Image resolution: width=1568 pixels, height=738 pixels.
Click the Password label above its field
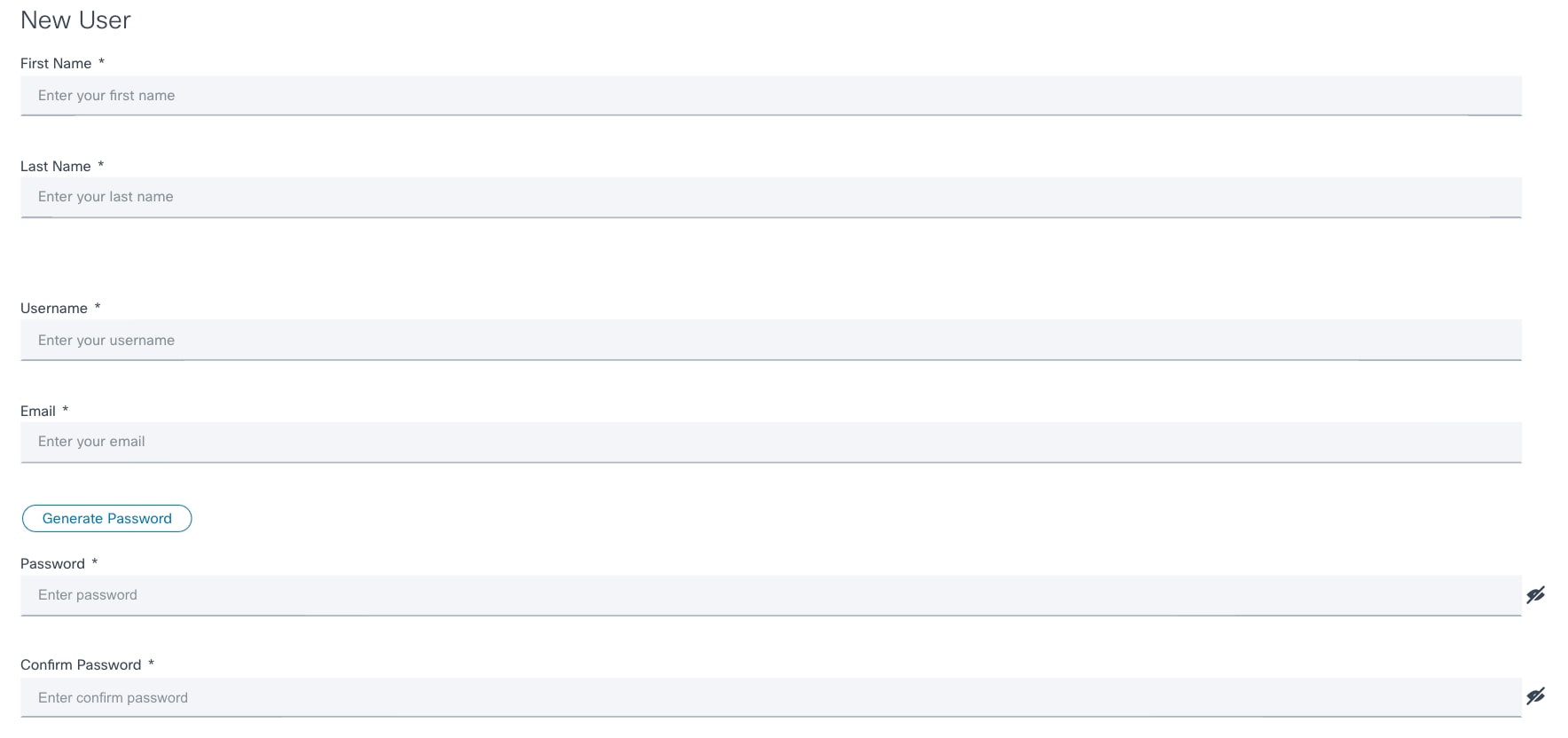[52, 564]
